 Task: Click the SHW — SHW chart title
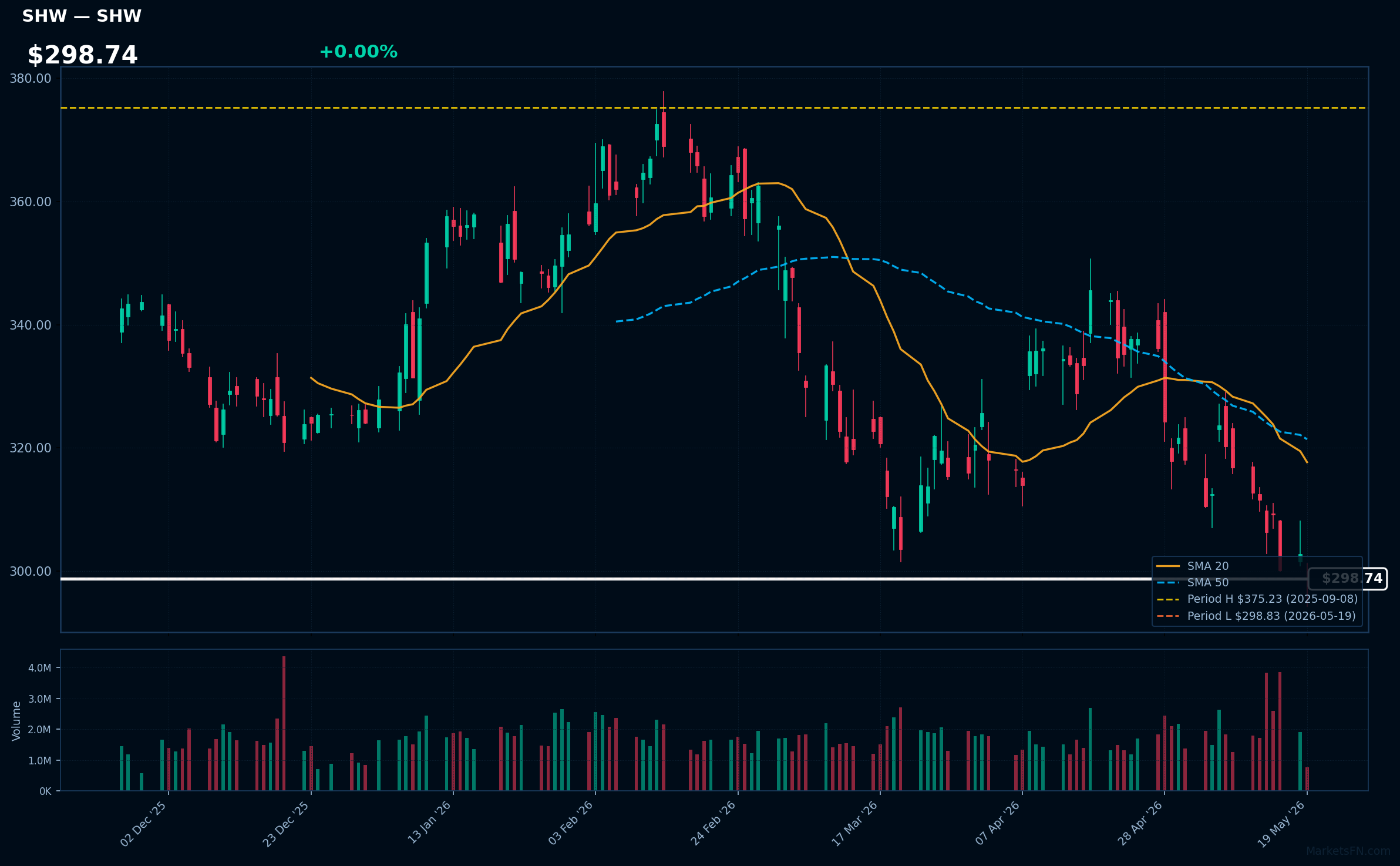point(82,16)
